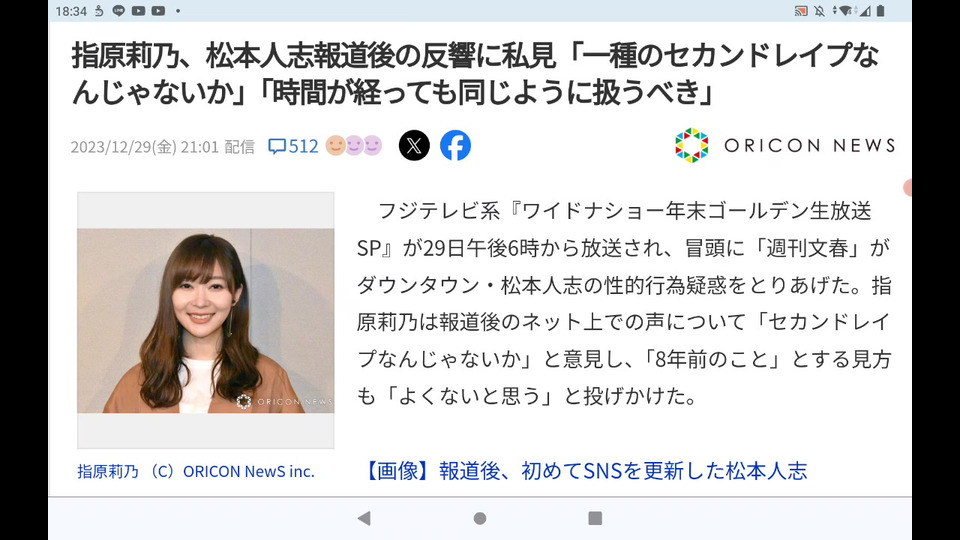Tap the article headline about 指原莉乃
Viewport: 960px width, 540px height.
pyautogui.click(x=475, y=74)
